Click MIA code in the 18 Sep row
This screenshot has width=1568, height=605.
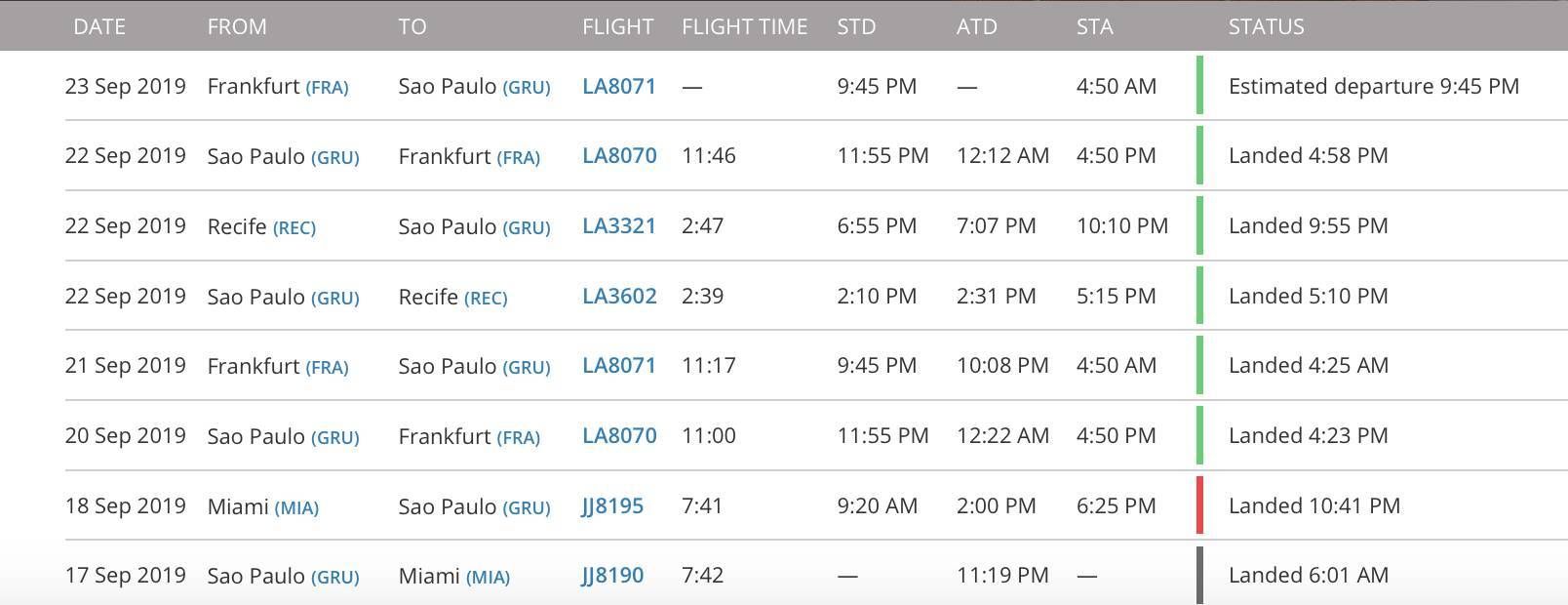tap(296, 507)
